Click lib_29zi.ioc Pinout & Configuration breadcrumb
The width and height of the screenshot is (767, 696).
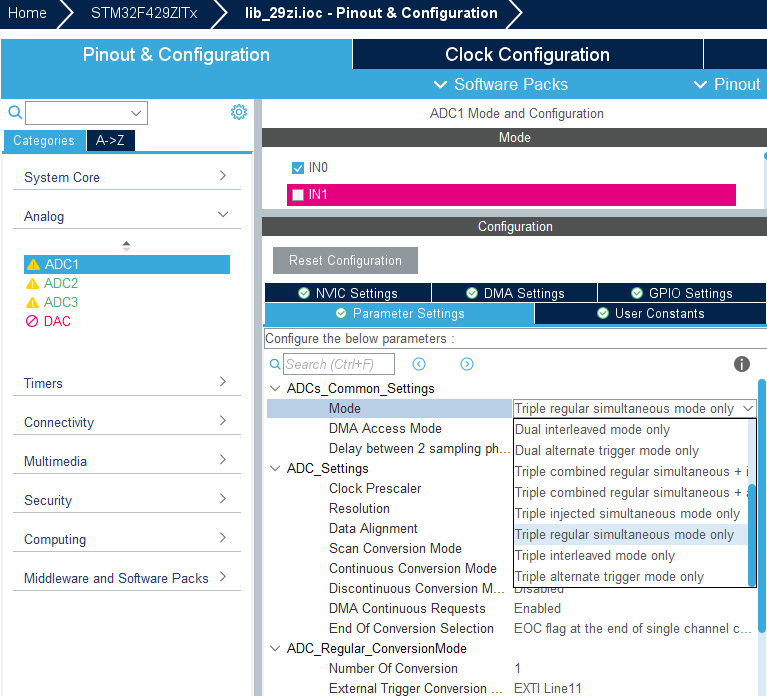point(371,13)
